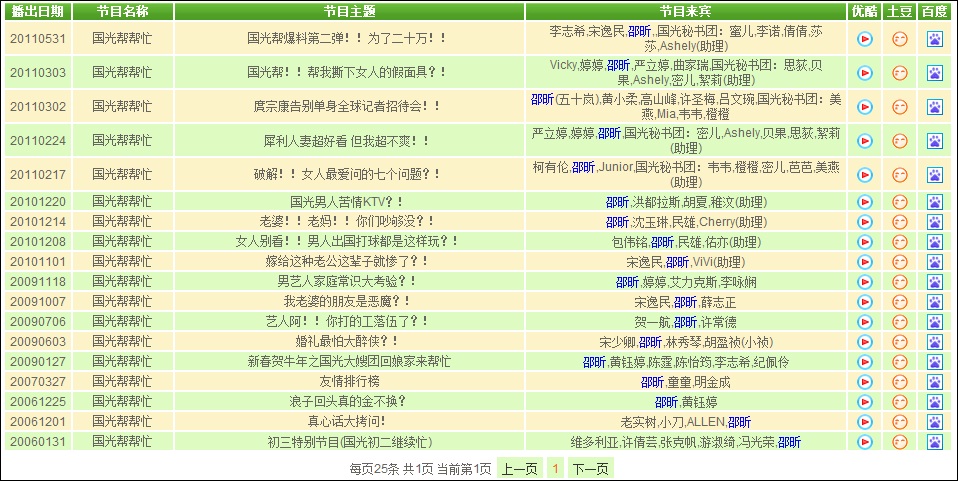This screenshot has height=481, width=958.
Task: Open Youku play icon in 20110224 row
Action: click(864, 141)
